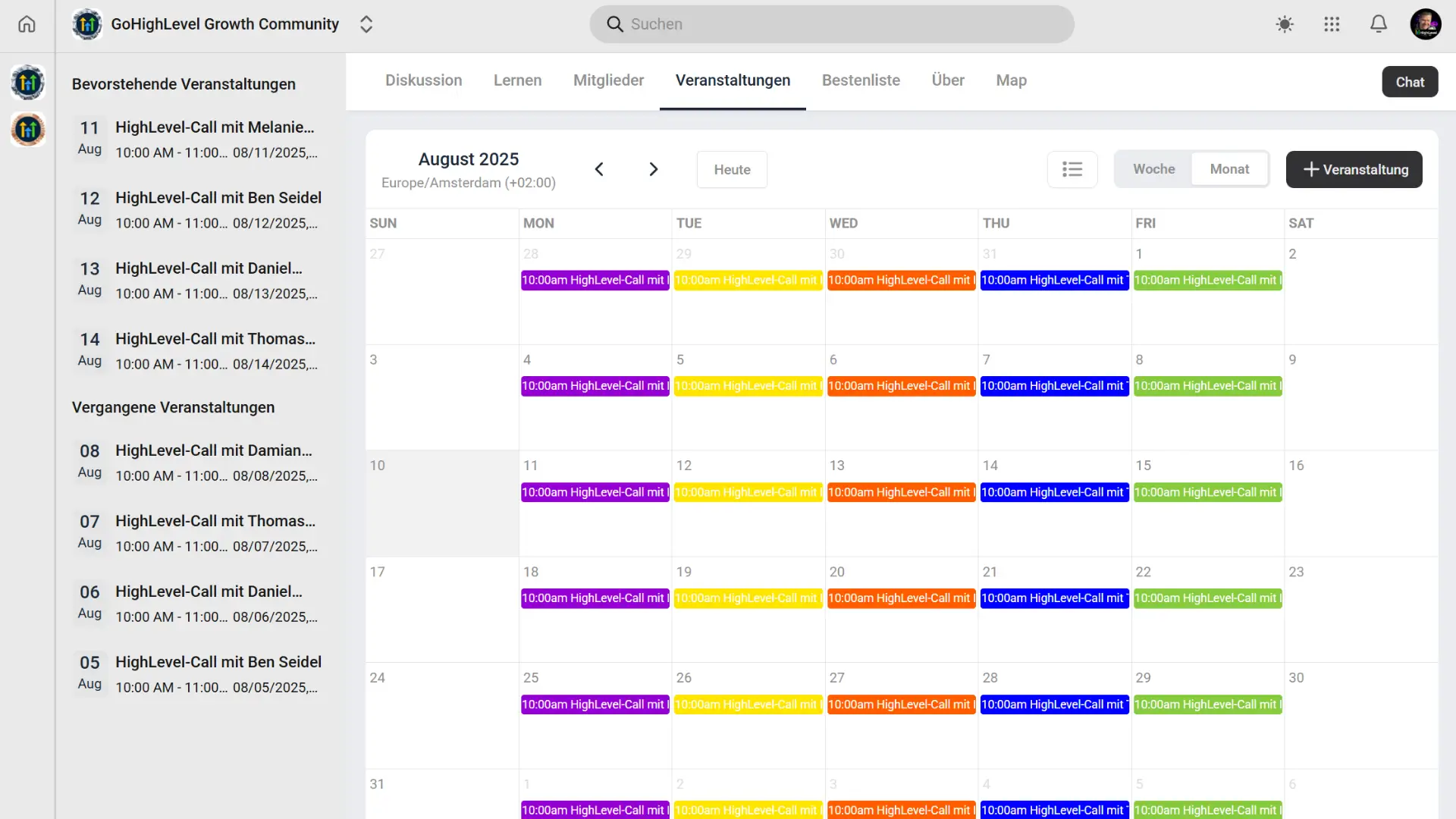The width and height of the screenshot is (1456, 819).
Task: Open the user profile avatar
Action: tap(1426, 24)
